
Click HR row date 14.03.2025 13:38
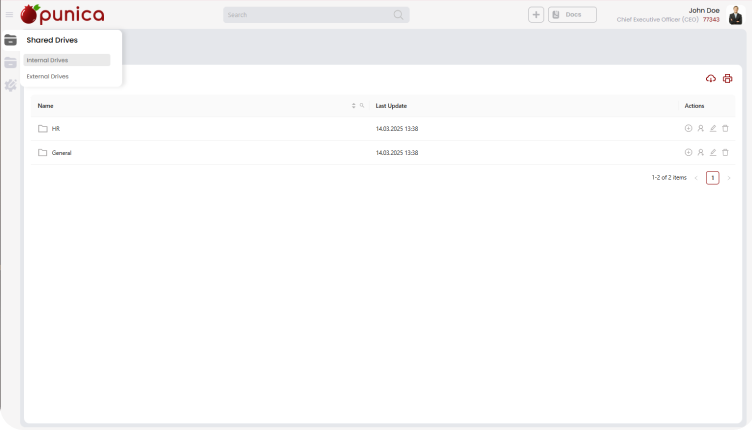click(x=397, y=129)
